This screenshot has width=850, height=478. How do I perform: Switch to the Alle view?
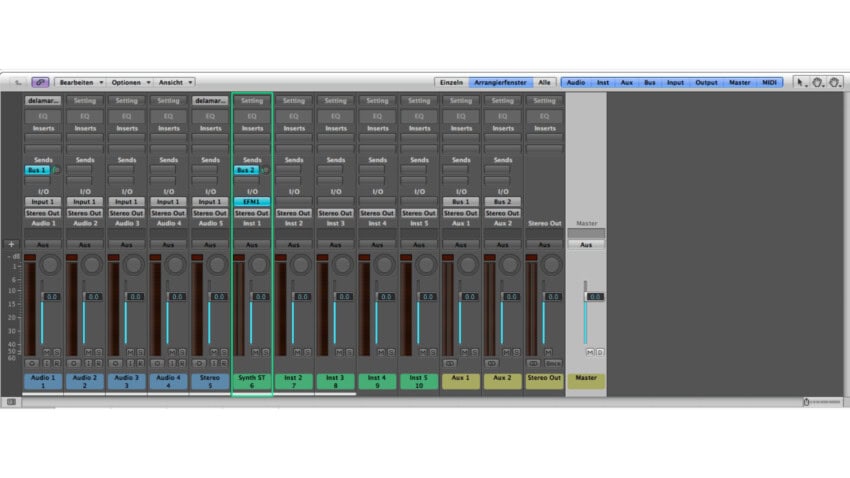[x=544, y=82]
